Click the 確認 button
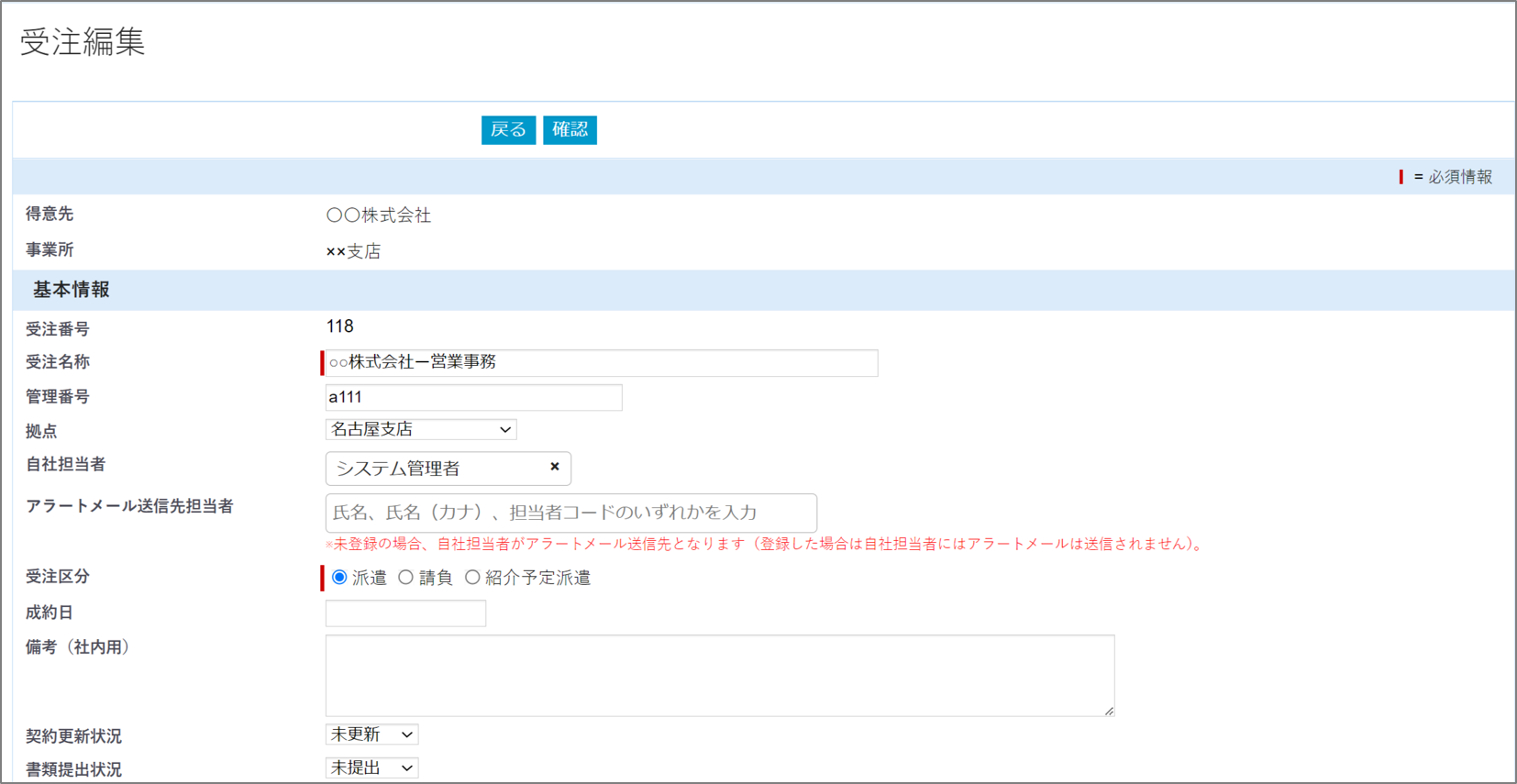 coord(570,129)
